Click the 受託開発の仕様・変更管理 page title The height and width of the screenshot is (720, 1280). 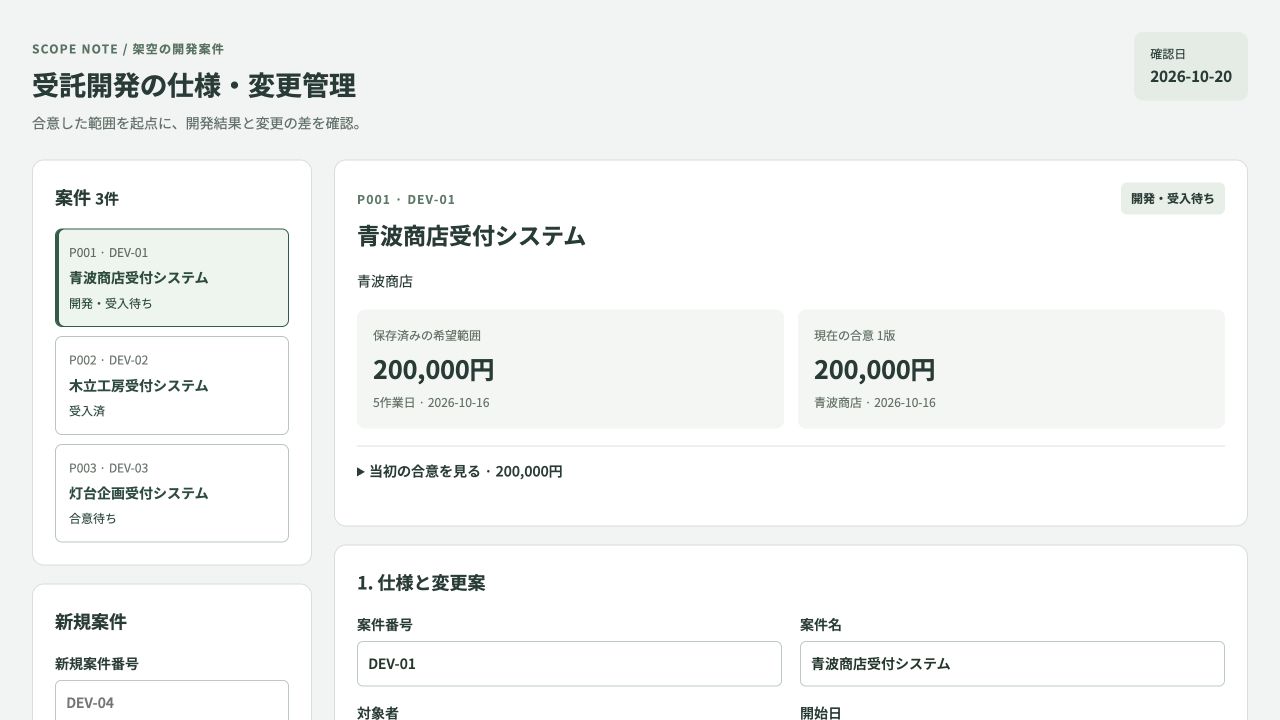pyautogui.click(x=194, y=86)
